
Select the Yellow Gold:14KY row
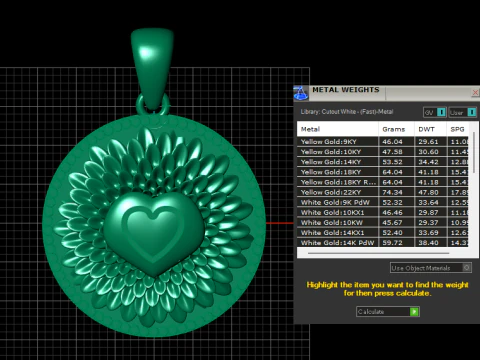[x=382, y=162]
